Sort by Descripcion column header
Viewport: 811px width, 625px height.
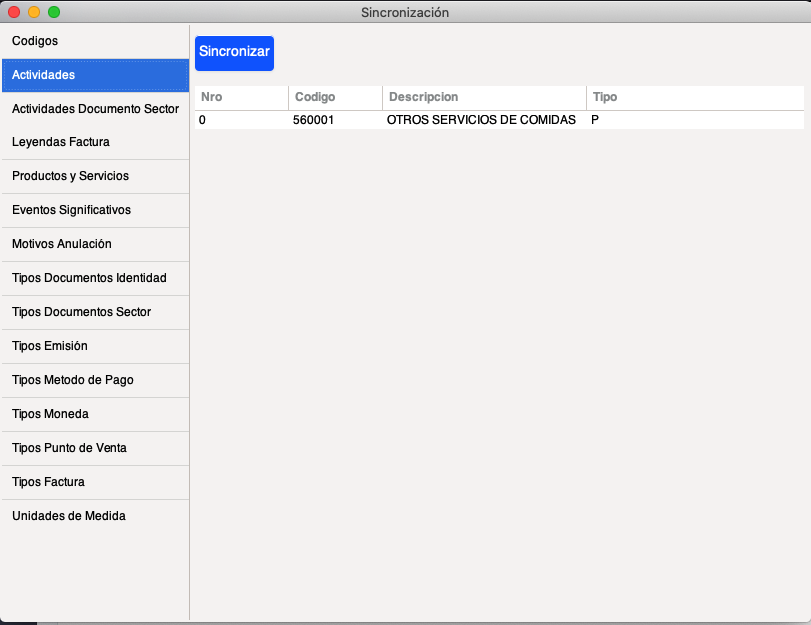coord(484,98)
